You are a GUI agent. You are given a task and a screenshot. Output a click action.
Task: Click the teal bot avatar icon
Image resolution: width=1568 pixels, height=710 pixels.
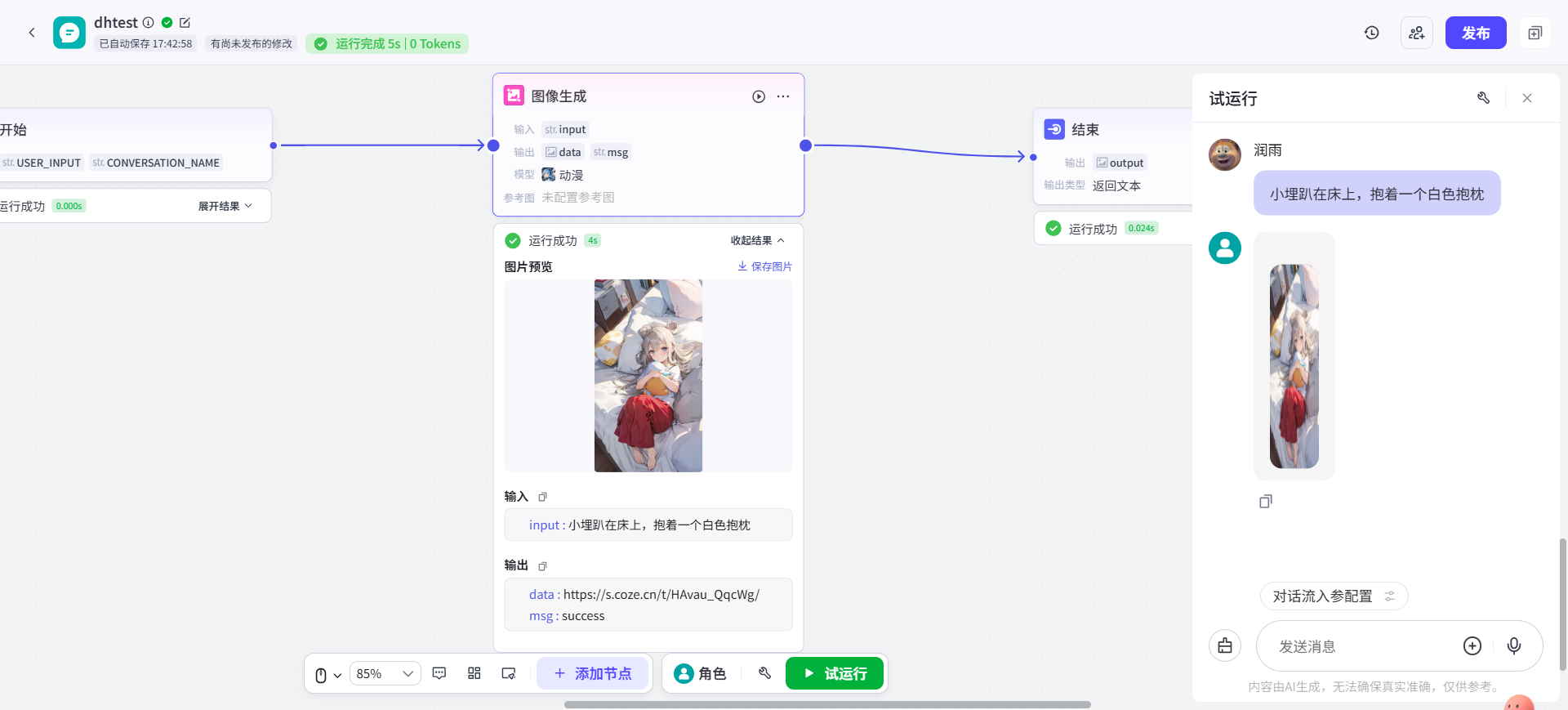click(x=1225, y=248)
